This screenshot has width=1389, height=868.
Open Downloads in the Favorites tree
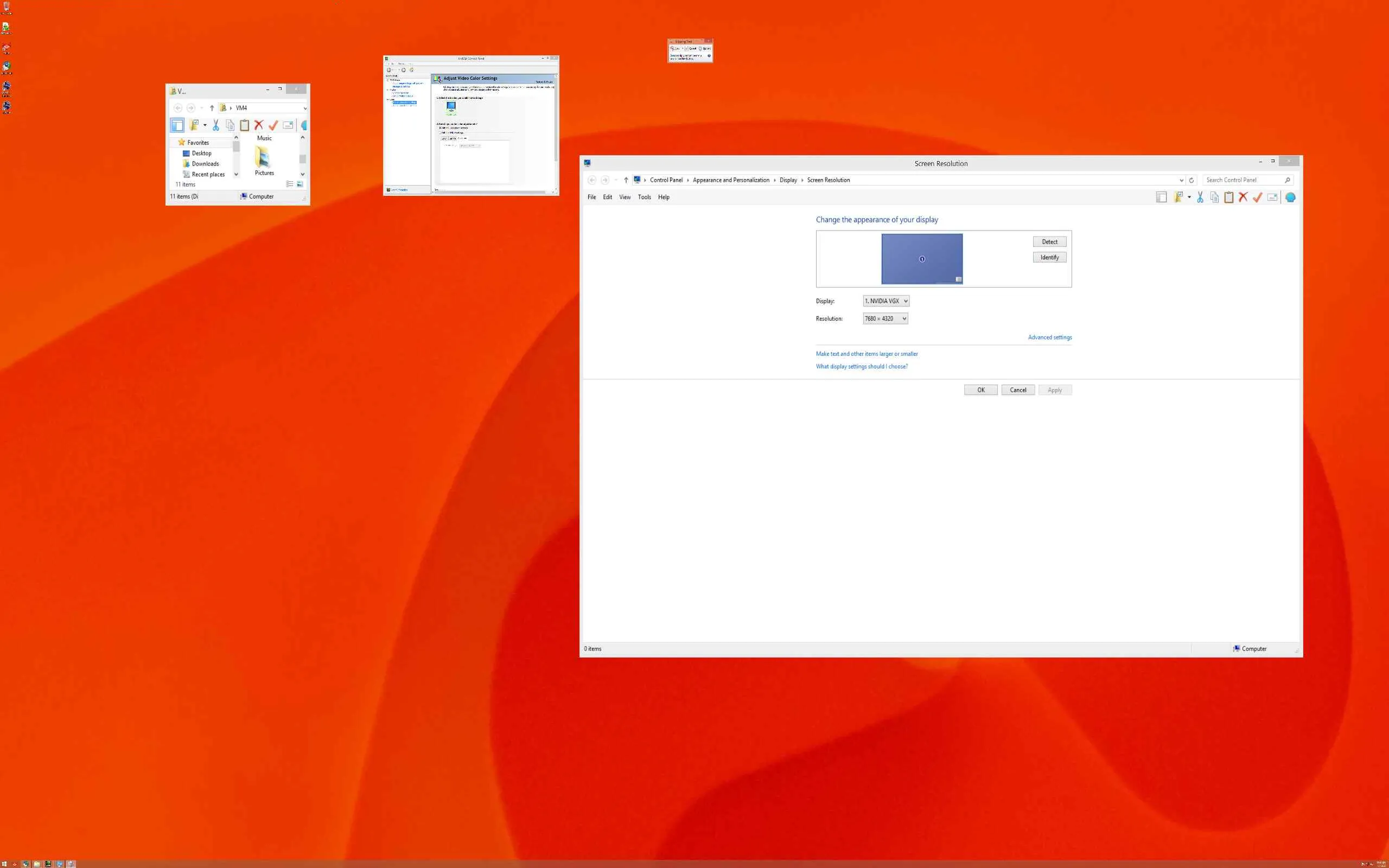205,164
